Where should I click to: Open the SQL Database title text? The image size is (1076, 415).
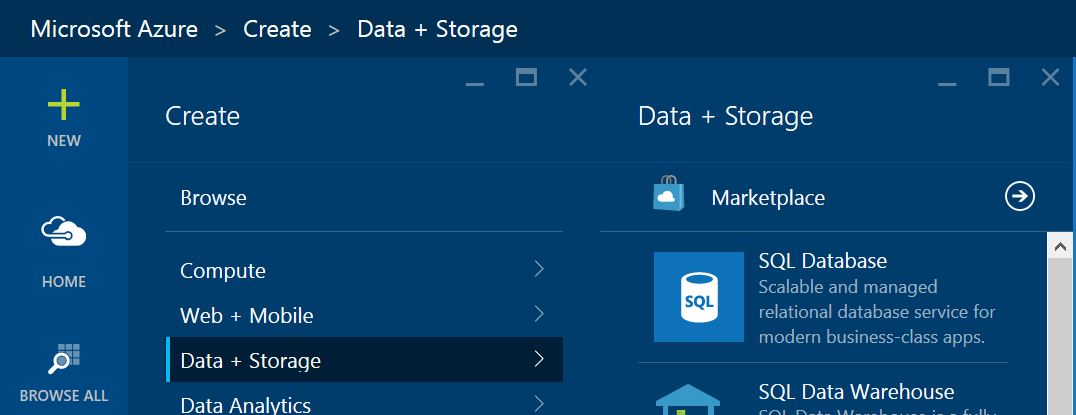click(823, 261)
